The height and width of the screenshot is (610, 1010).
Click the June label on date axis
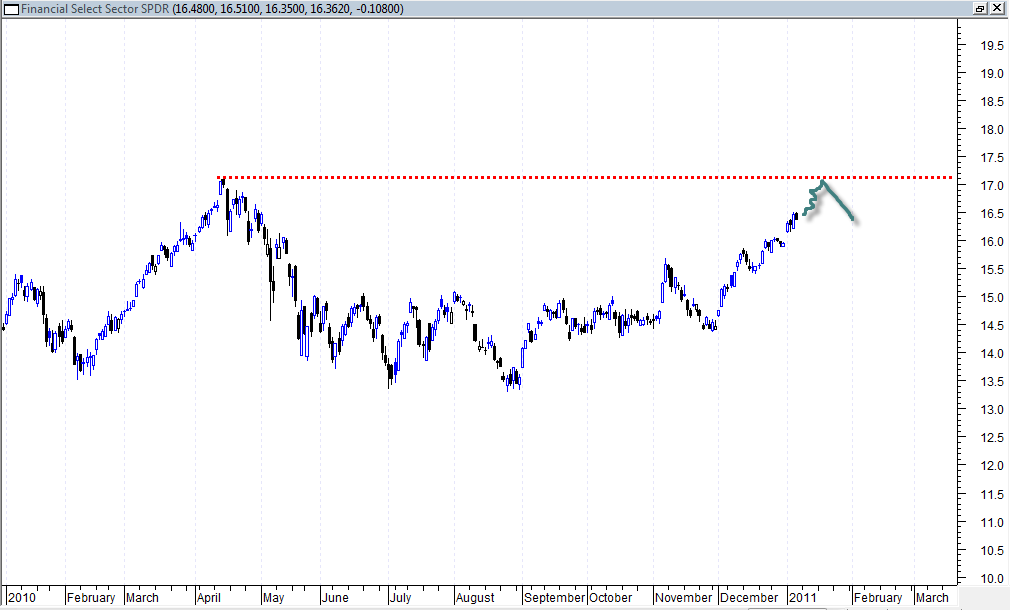click(335, 598)
